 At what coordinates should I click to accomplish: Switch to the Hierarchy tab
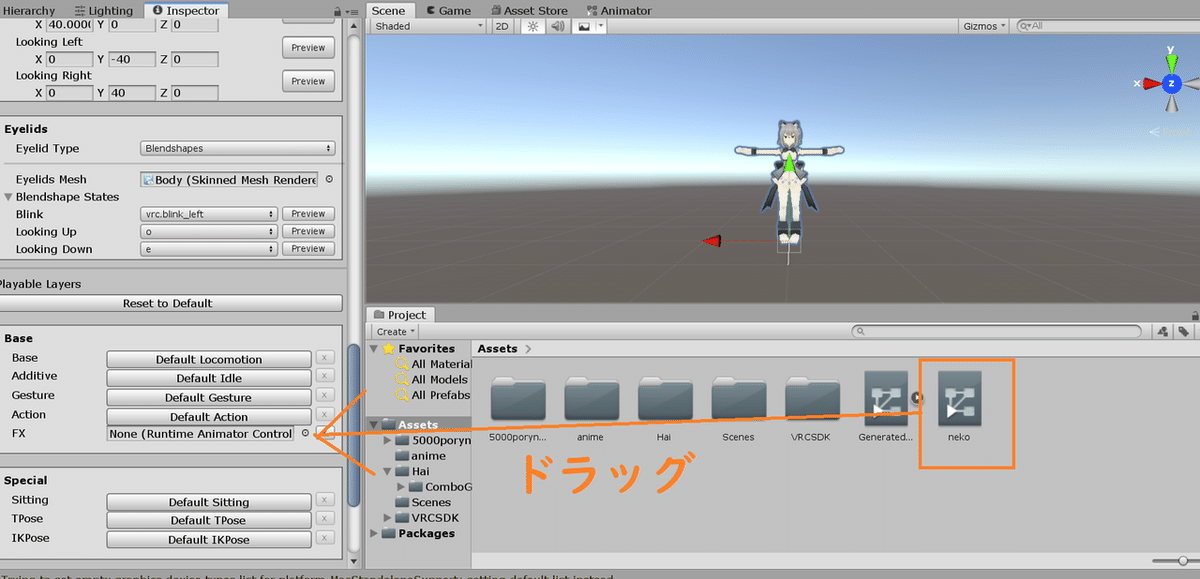click(x=30, y=10)
